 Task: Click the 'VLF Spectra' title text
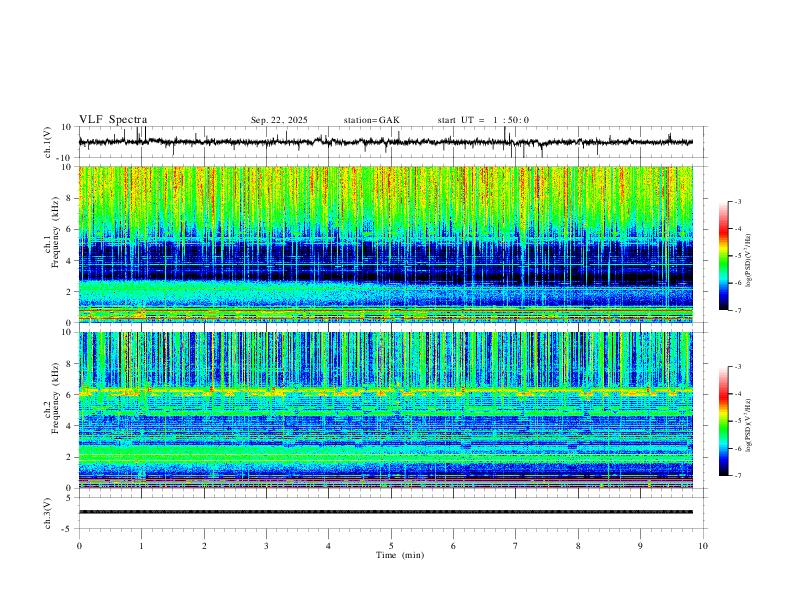tap(113, 120)
